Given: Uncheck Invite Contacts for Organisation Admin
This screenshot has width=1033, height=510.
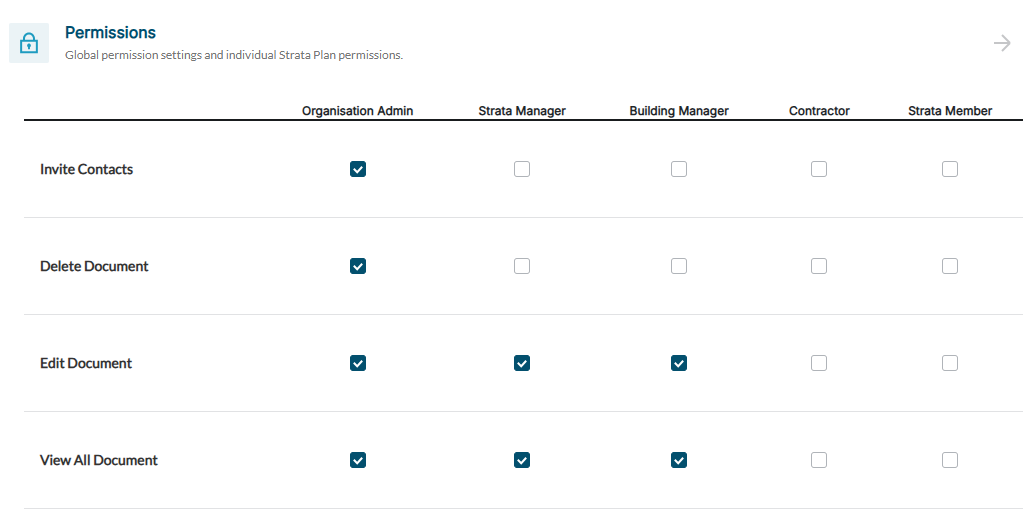Looking at the screenshot, I should (358, 169).
